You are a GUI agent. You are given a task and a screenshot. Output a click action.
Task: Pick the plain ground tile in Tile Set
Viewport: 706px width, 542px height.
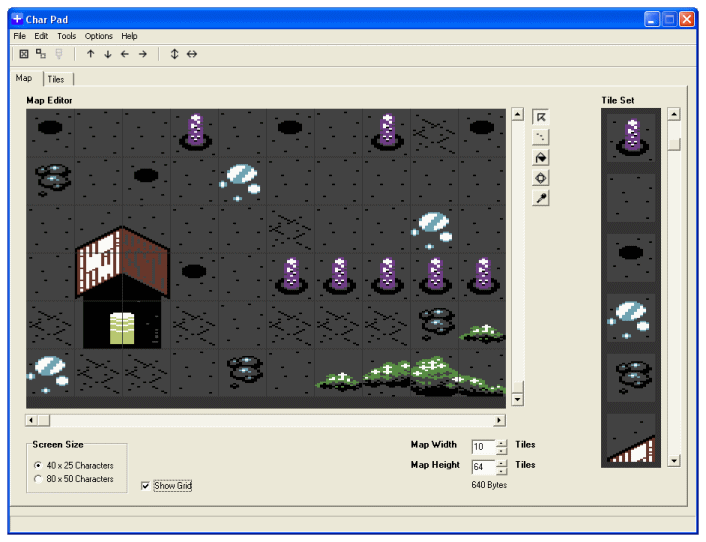click(x=631, y=198)
